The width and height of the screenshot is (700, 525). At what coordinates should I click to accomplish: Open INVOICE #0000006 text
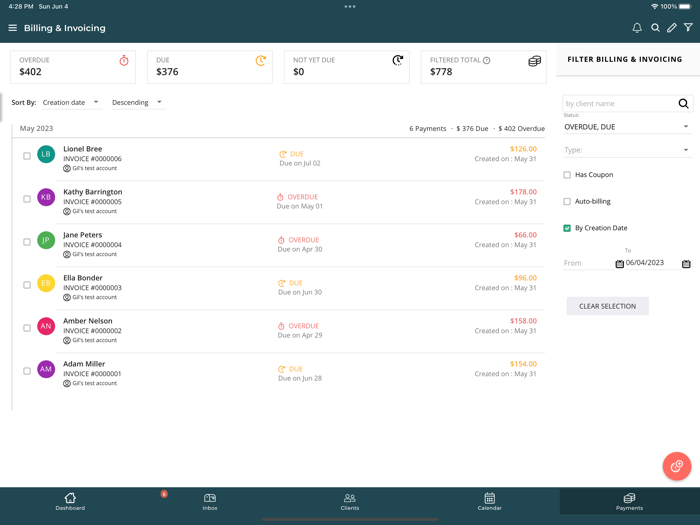[92, 159]
